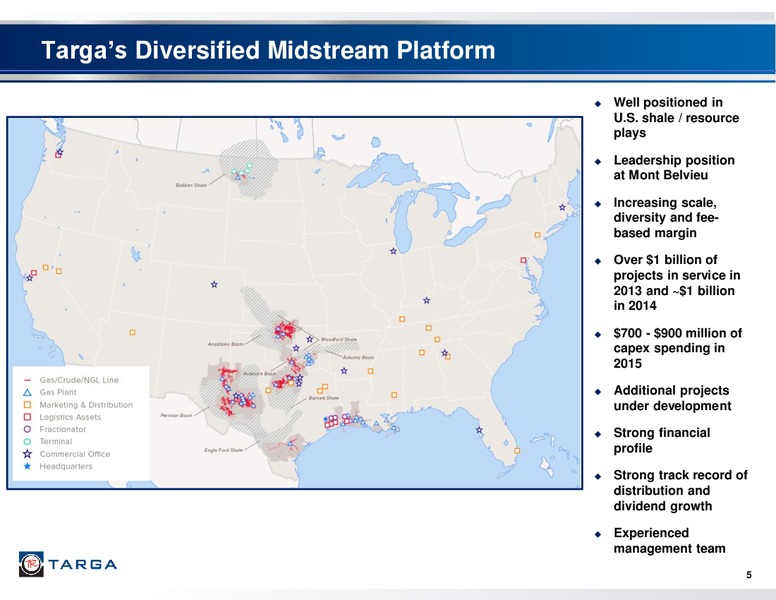Click the Terminal pentagon legend symbol

coord(27,441)
